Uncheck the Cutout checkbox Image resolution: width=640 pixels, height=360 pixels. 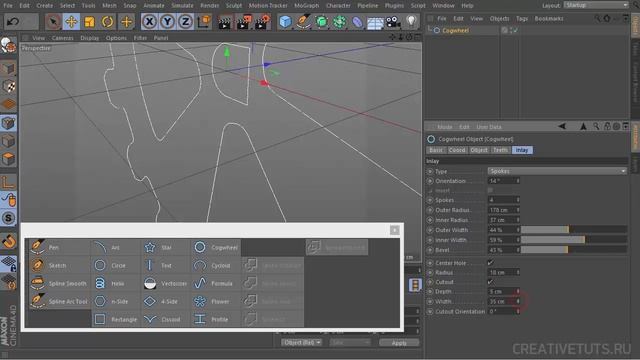click(490, 282)
